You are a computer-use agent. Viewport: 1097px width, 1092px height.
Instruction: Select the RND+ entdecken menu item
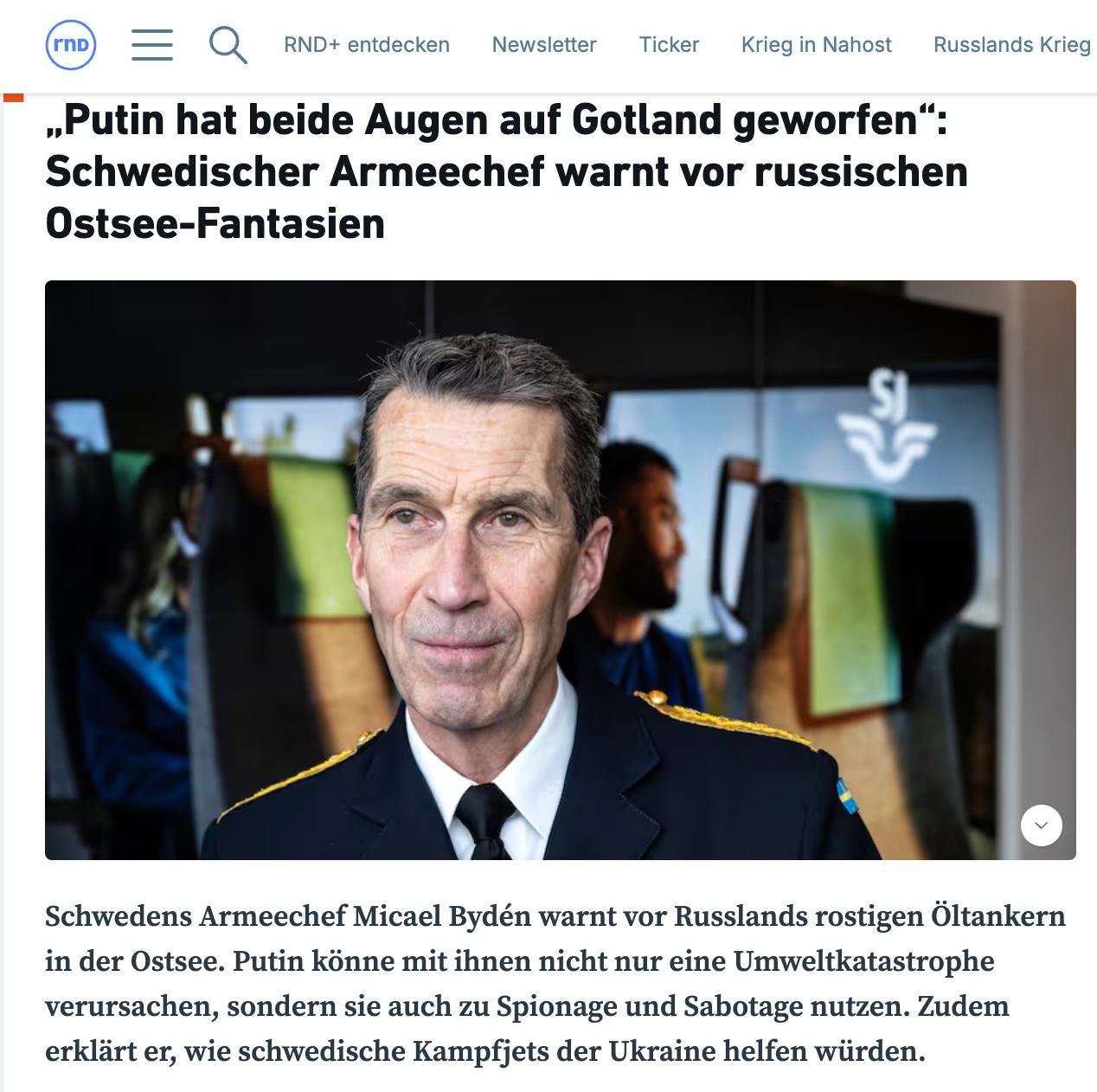tap(367, 45)
